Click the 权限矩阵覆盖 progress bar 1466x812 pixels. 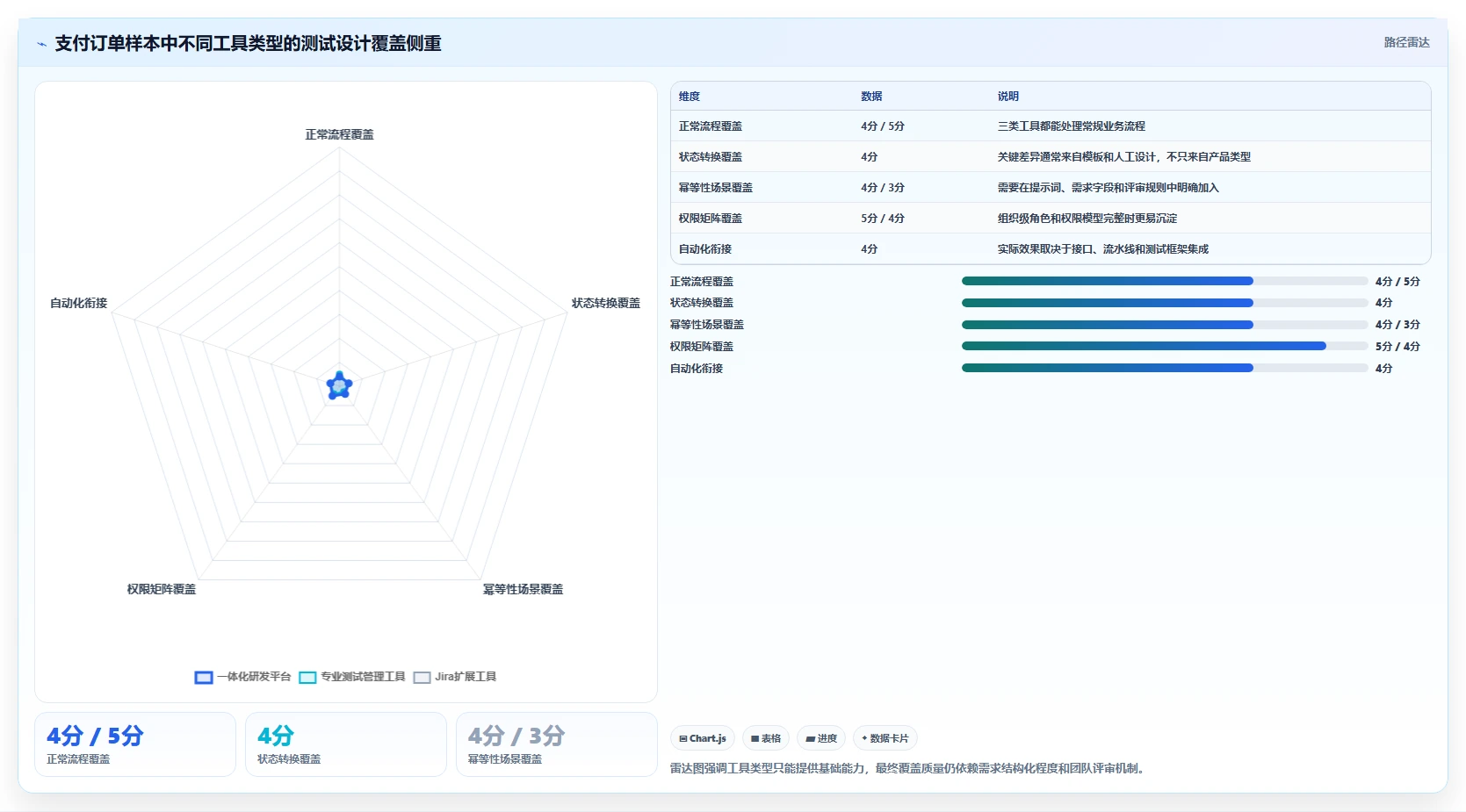tap(1165, 346)
